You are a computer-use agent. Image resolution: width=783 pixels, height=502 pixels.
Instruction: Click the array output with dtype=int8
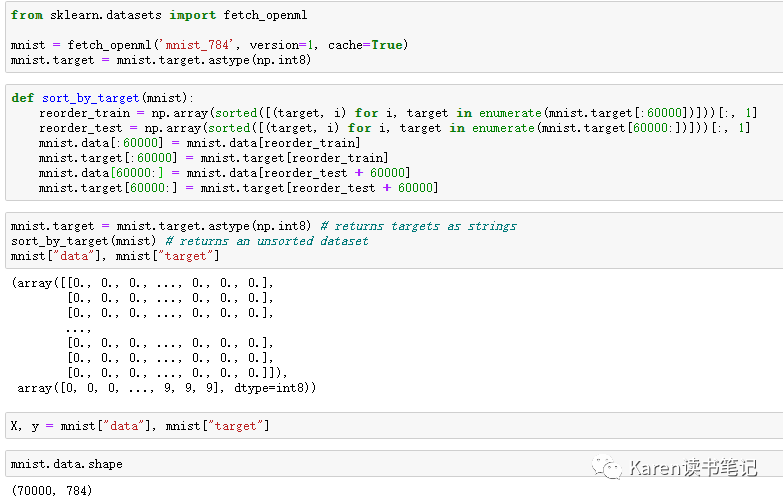[x=166, y=388]
